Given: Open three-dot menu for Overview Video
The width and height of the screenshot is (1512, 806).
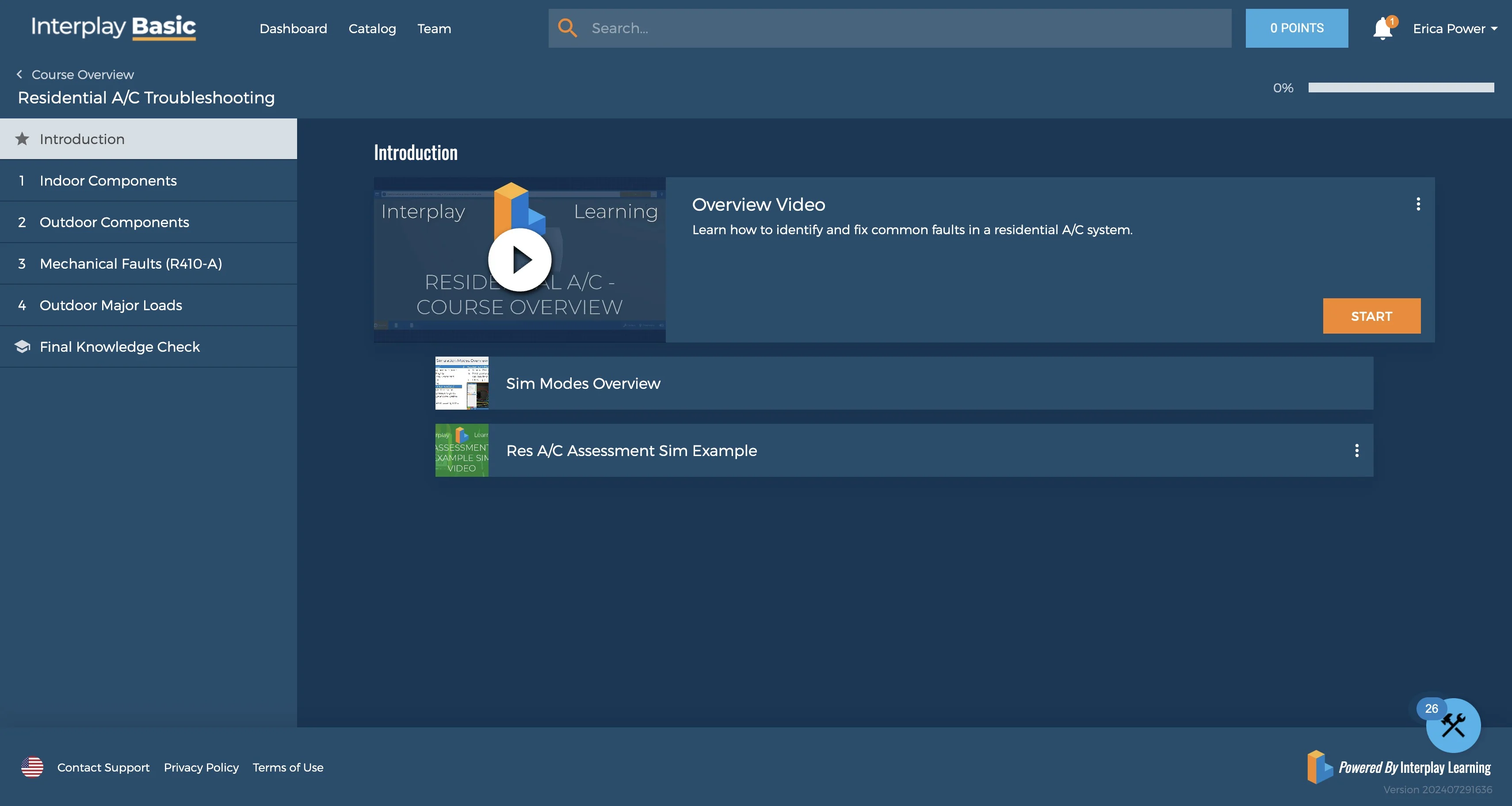Looking at the screenshot, I should (1418, 204).
